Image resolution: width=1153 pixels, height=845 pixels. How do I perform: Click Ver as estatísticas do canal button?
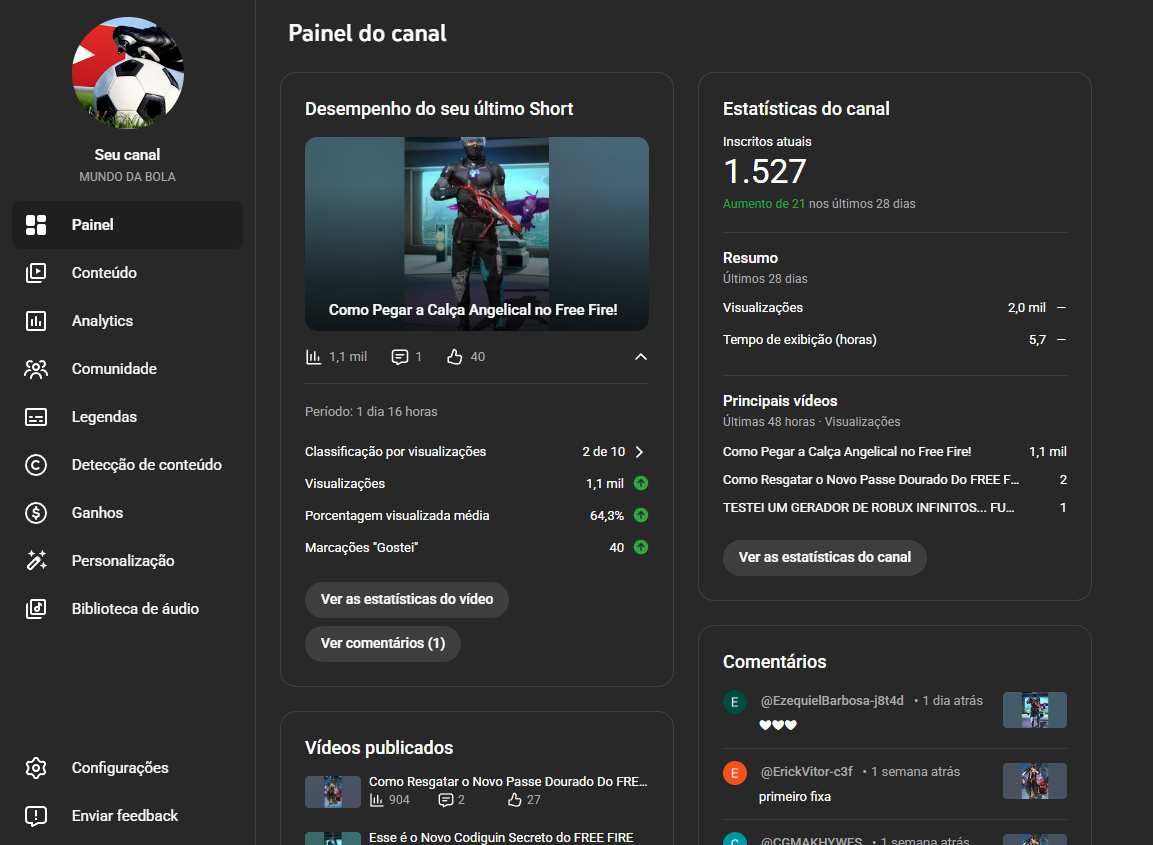coord(824,557)
